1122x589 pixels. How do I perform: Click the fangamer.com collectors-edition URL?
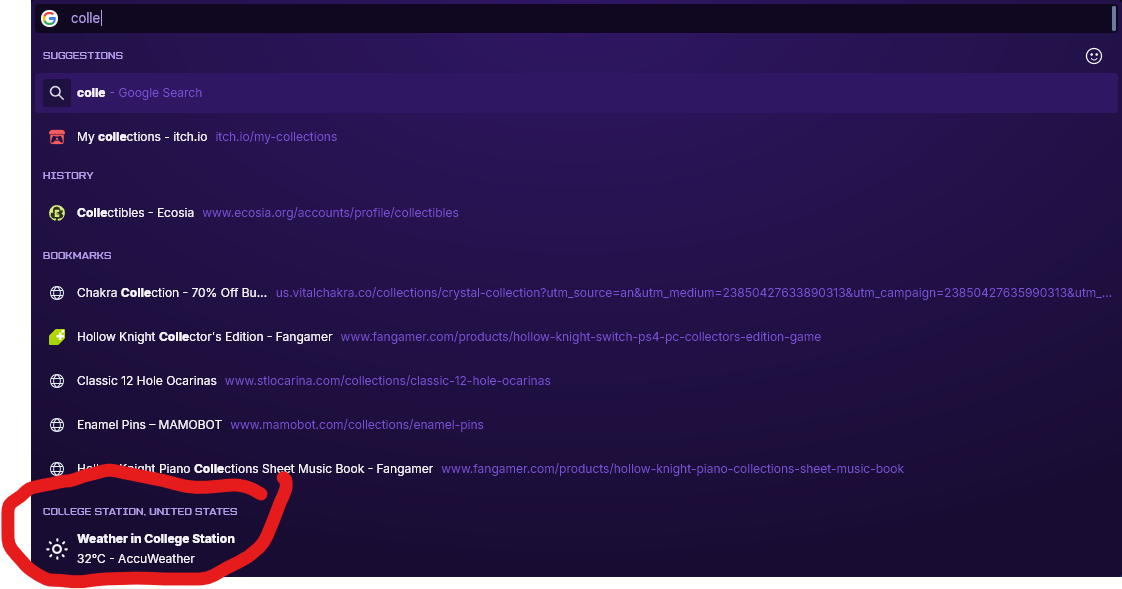coord(580,337)
